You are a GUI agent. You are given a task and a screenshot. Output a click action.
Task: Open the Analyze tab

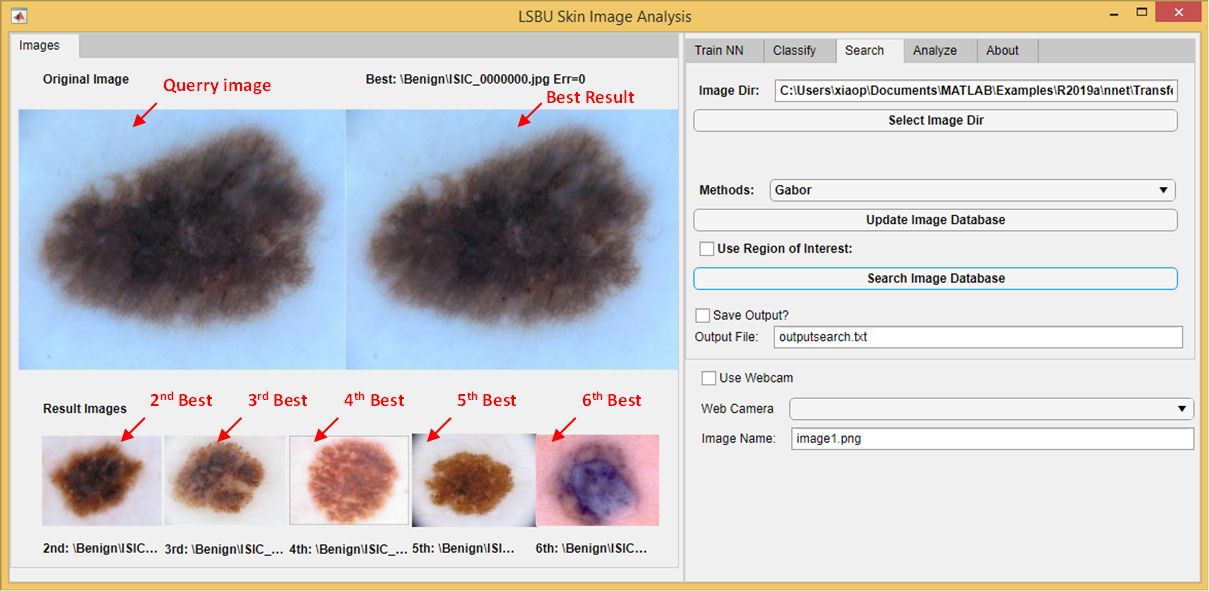tap(937, 50)
